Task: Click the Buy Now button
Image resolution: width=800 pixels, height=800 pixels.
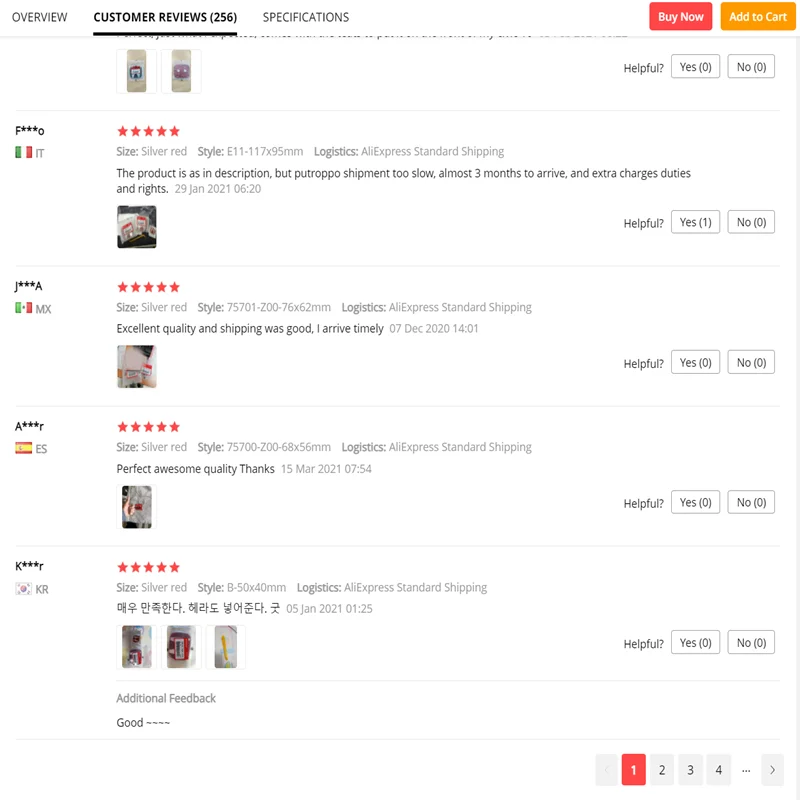Action: 681,16
